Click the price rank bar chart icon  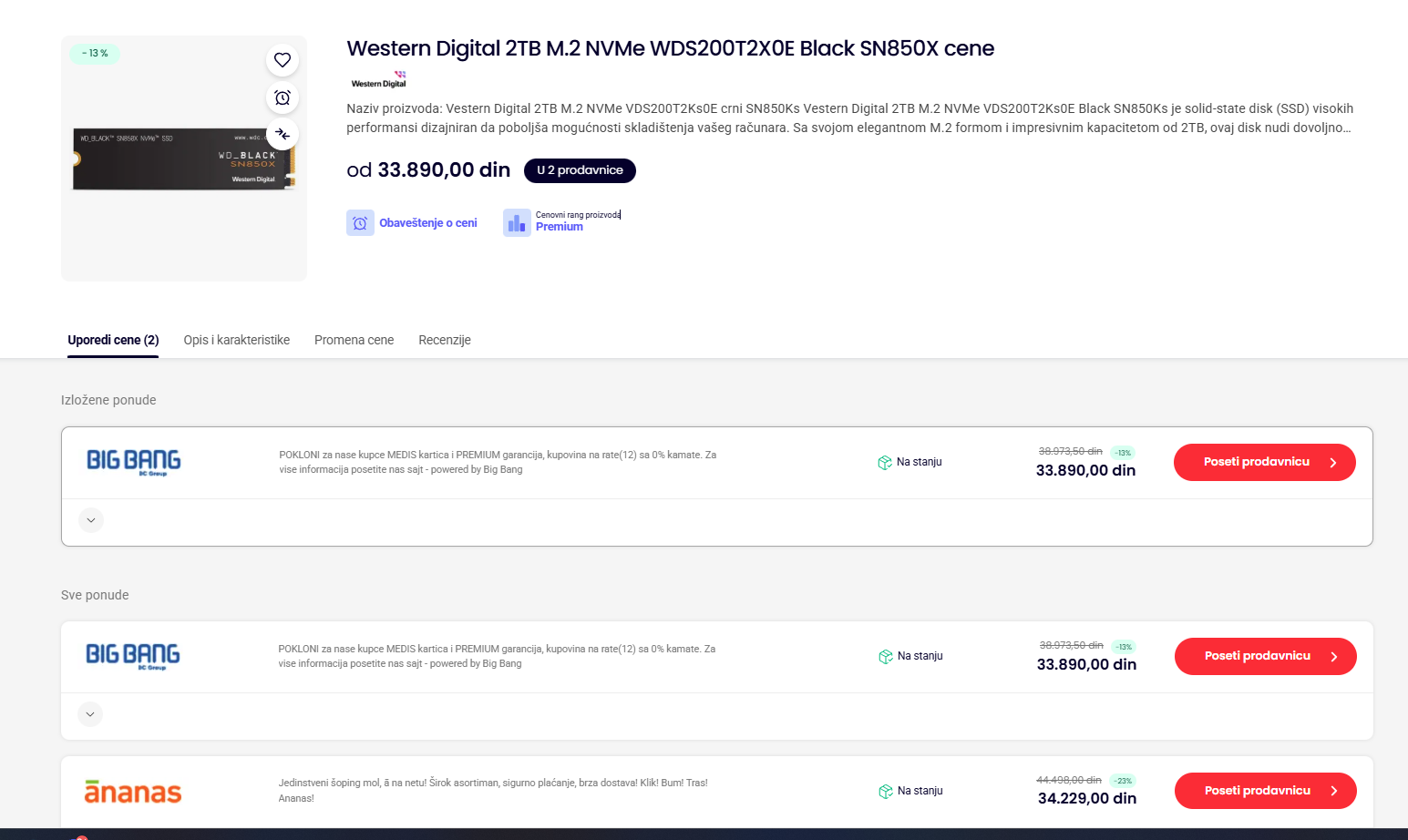click(517, 223)
